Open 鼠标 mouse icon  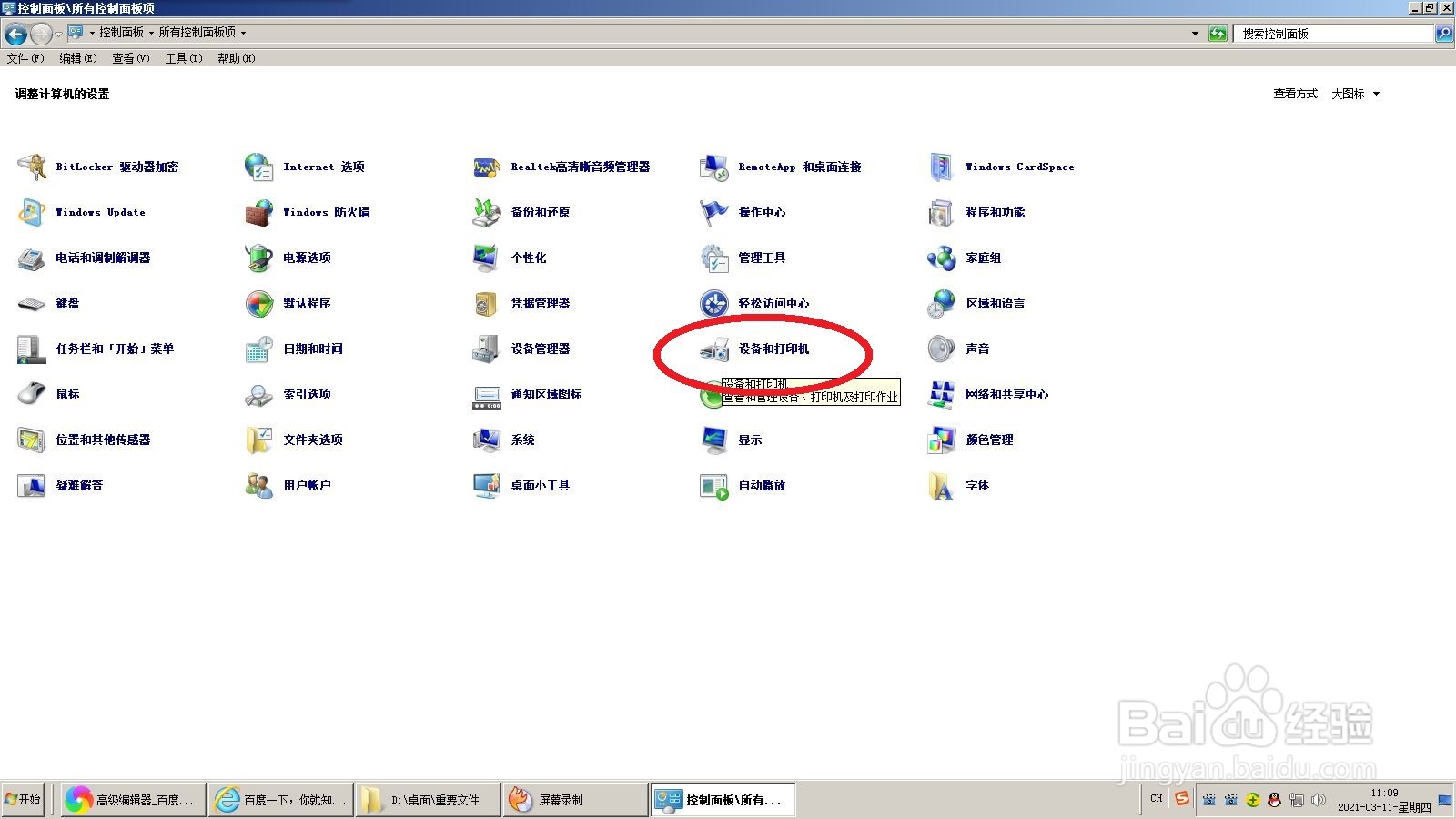tap(32, 394)
